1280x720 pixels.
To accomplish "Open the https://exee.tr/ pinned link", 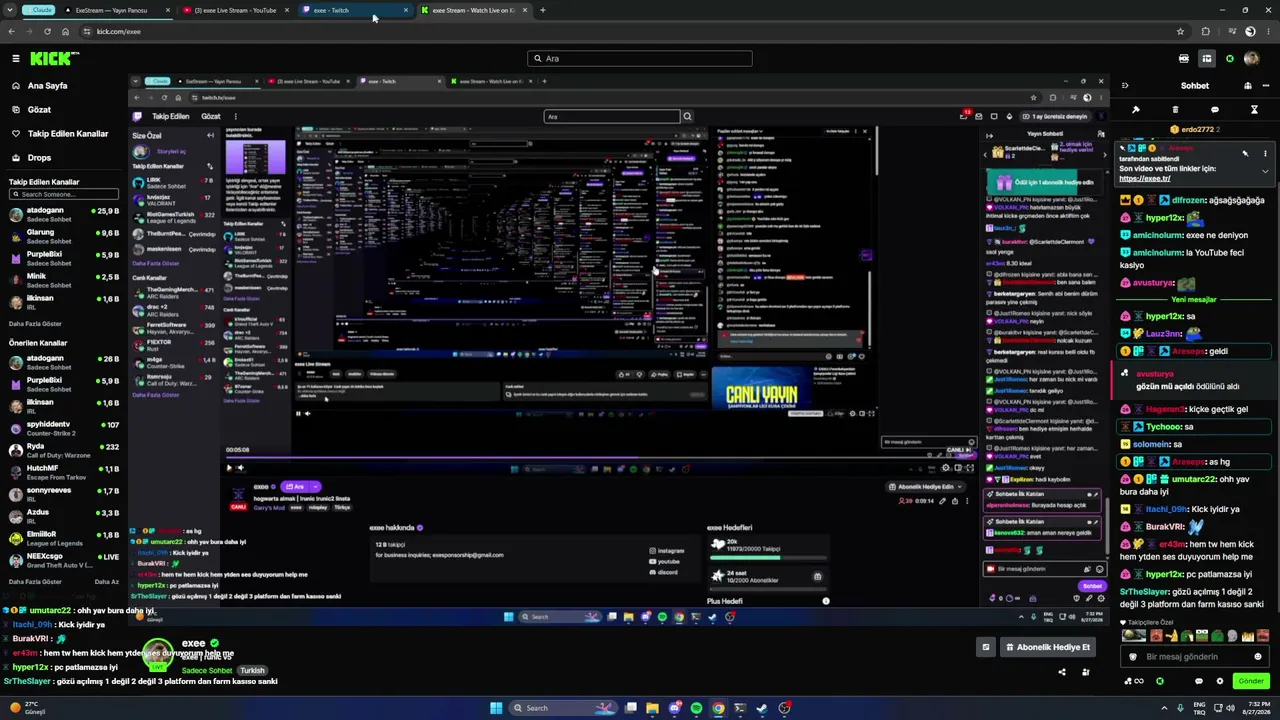I will [x=1145, y=179].
